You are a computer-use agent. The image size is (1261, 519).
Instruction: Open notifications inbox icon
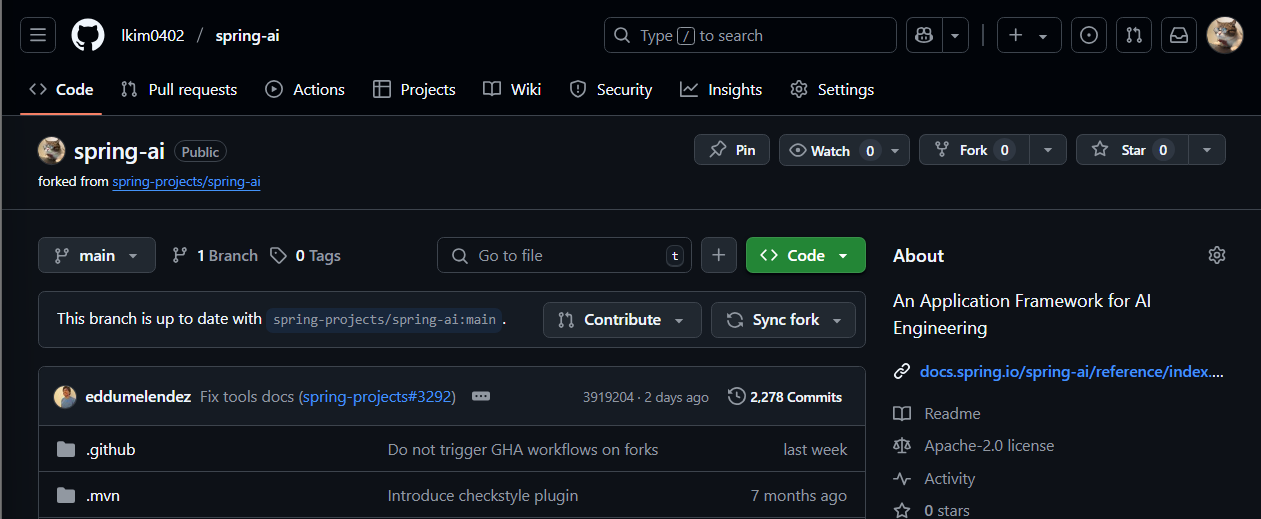1179,35
